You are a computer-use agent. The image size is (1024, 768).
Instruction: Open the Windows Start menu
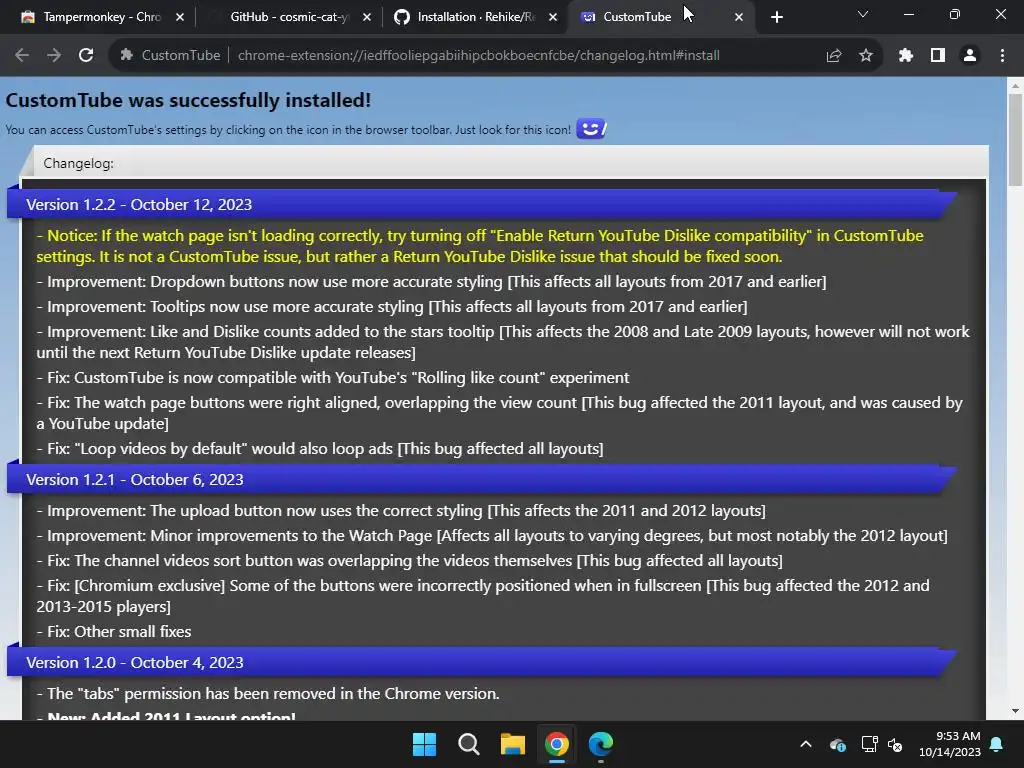[x=424, y=744]
